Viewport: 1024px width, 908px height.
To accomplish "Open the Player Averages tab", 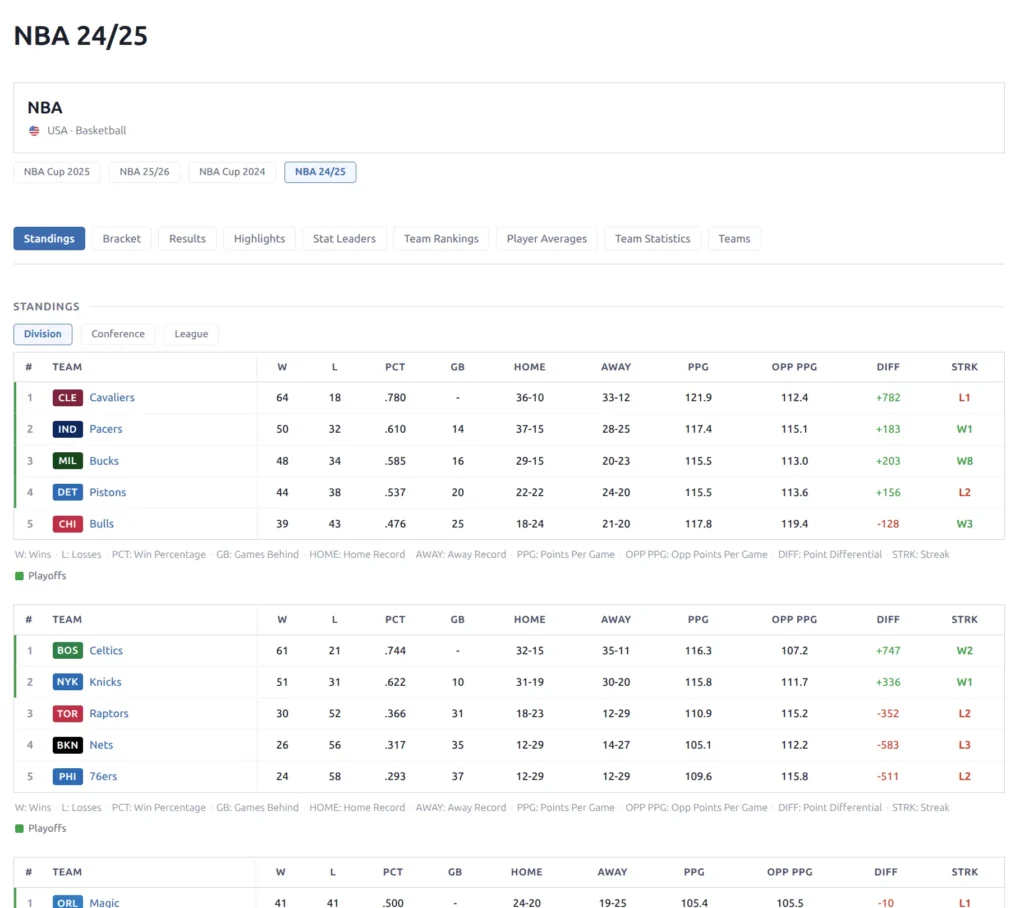I will 547,238.
